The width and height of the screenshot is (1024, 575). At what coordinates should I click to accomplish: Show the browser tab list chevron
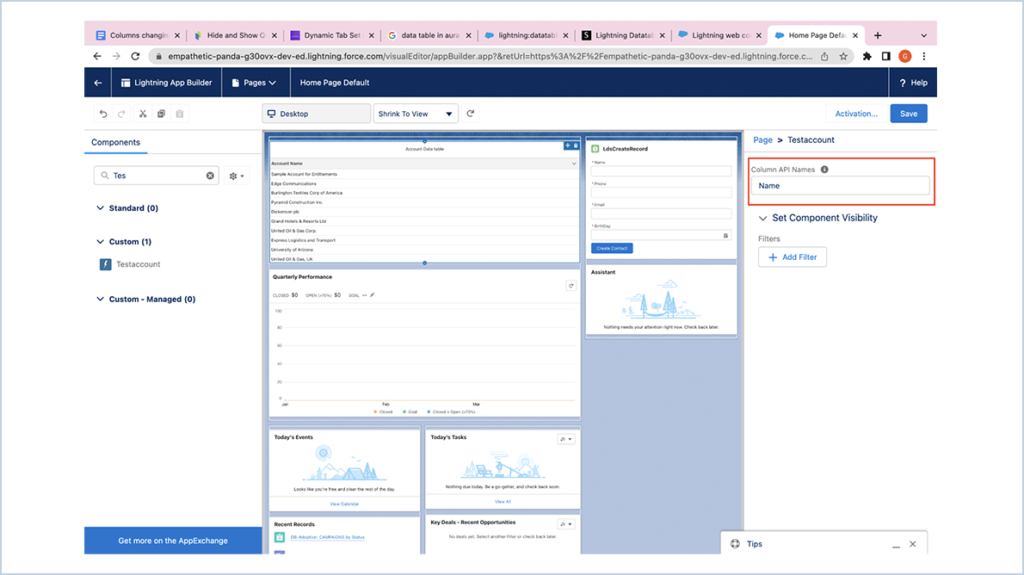coord(923,35)
